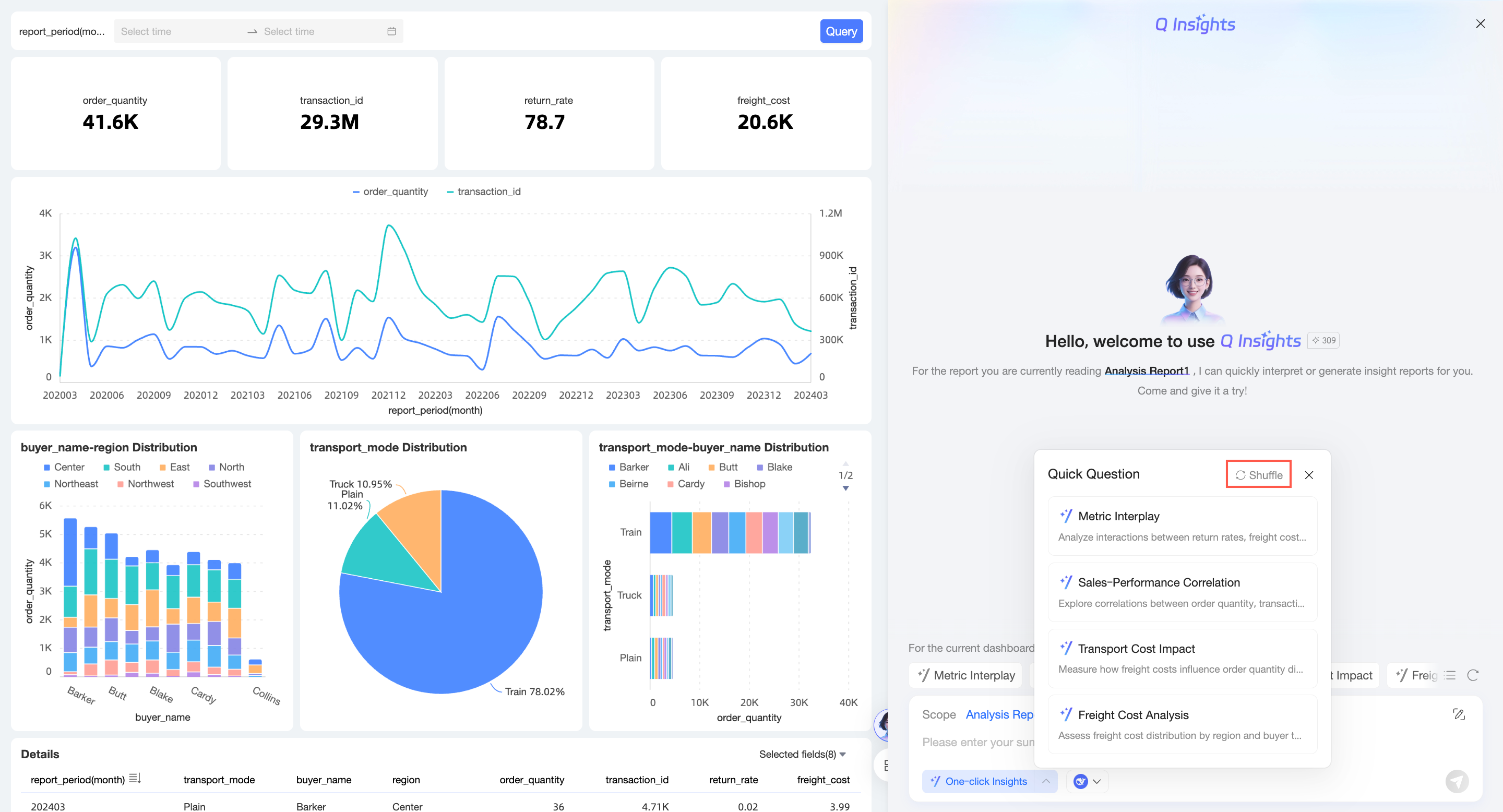Click the send message arrow icon
This screenshot has width=1503, height=812.
coord(1457,781)
